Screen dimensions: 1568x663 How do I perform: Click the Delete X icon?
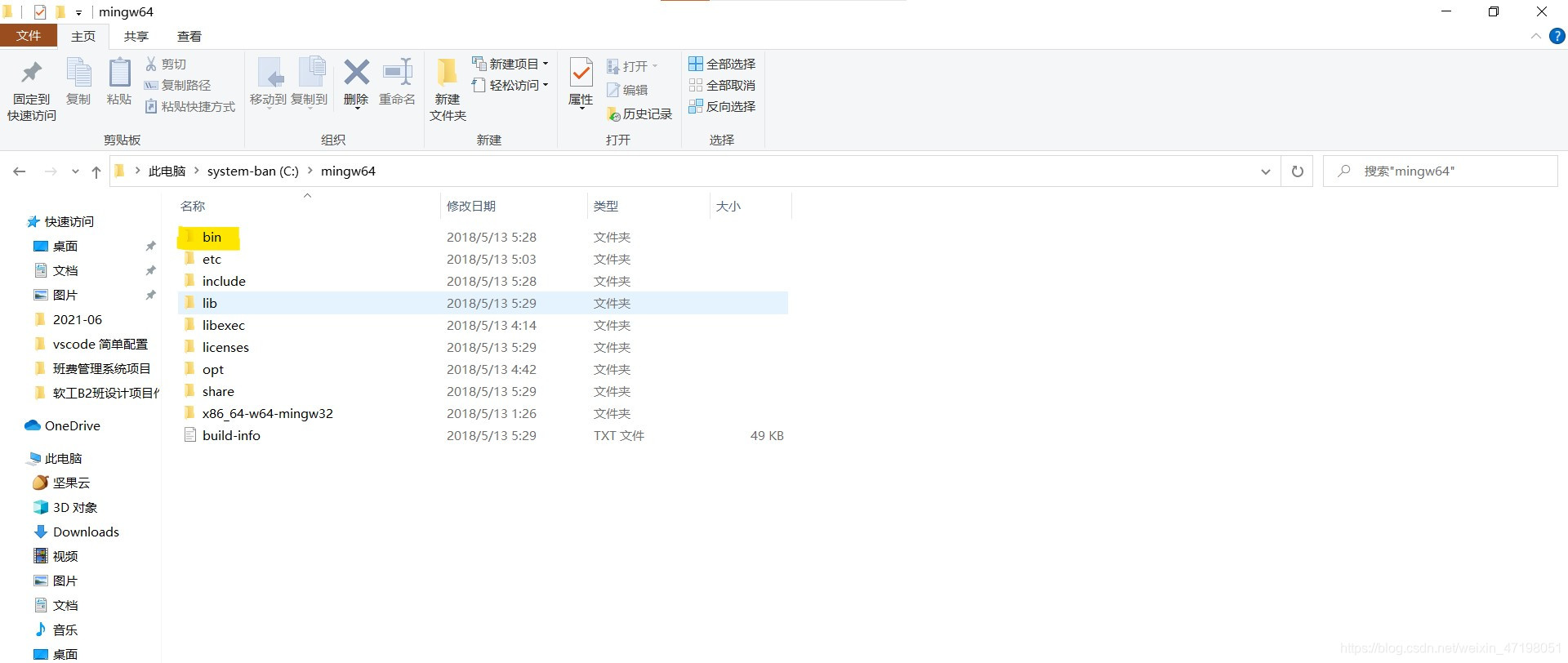pyautogui.click(x=357, y=72)
